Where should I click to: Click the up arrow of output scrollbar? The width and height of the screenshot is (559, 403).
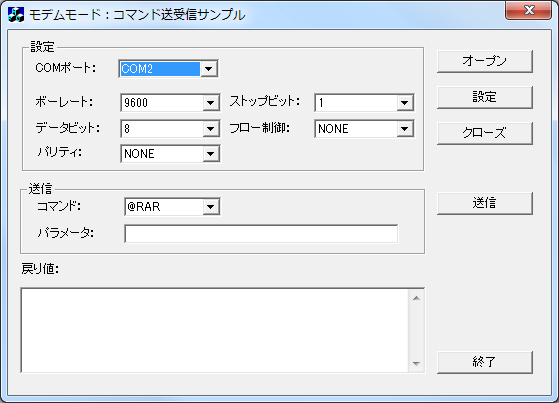point(416,298)
